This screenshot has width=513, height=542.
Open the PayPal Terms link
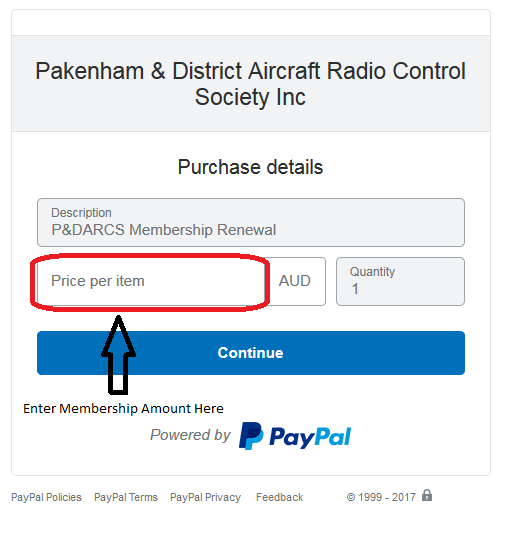tap(126, 497)
